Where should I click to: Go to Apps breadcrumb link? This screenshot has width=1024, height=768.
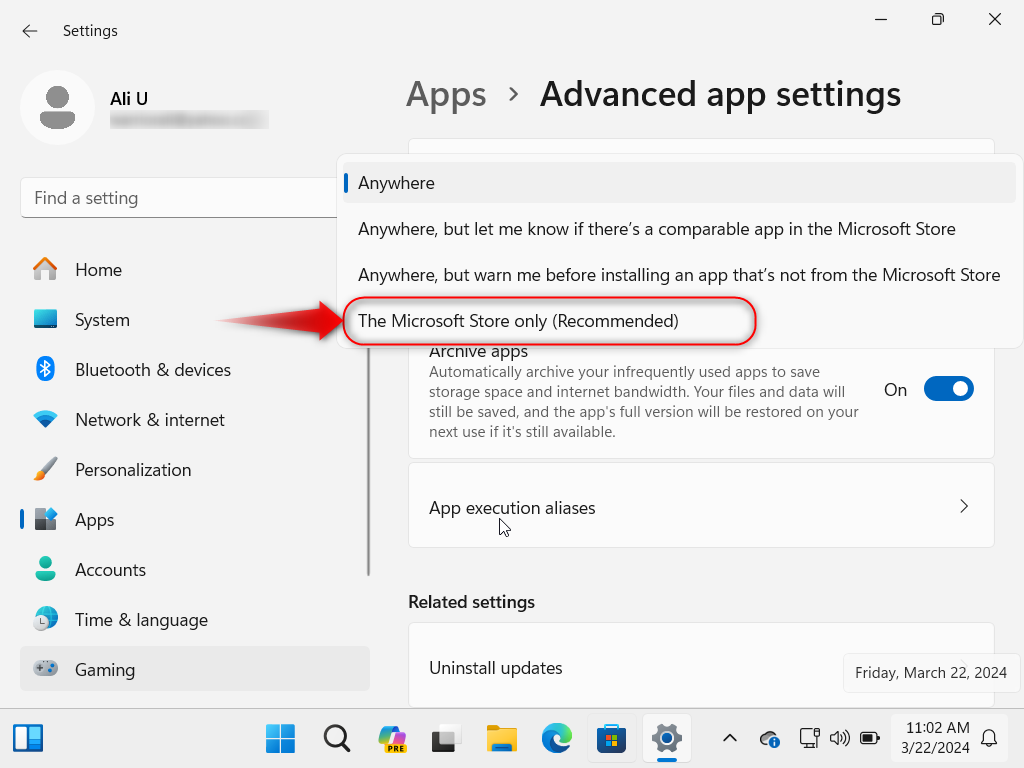[446, 95]
